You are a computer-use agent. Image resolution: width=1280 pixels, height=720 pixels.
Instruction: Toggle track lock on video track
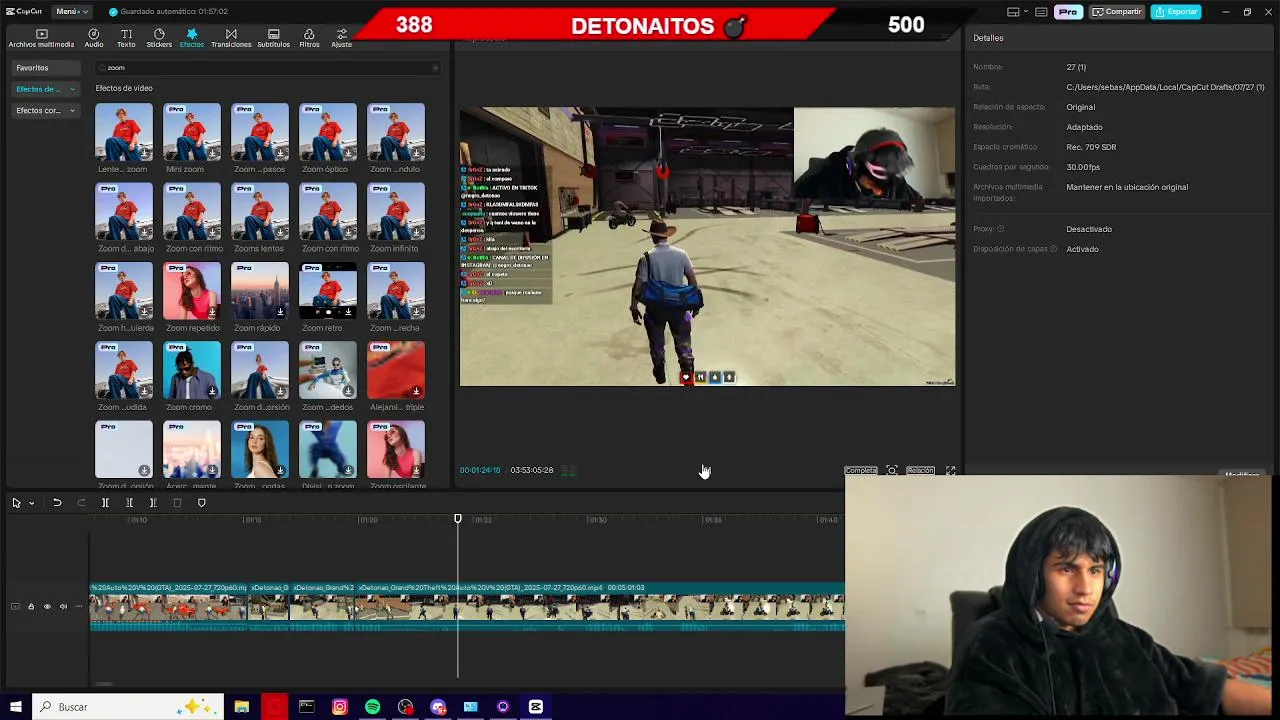click(x=30, y=607)
